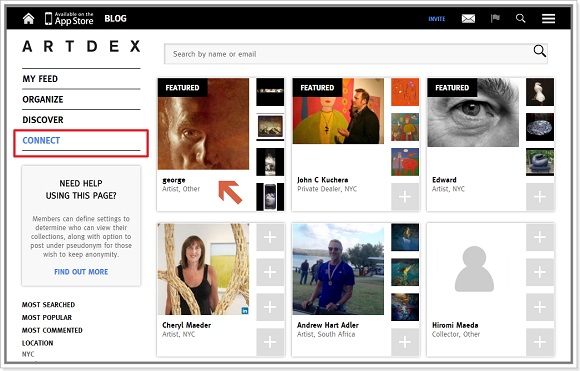
Task: Open the BLOG page
Action: coord(115,18)
